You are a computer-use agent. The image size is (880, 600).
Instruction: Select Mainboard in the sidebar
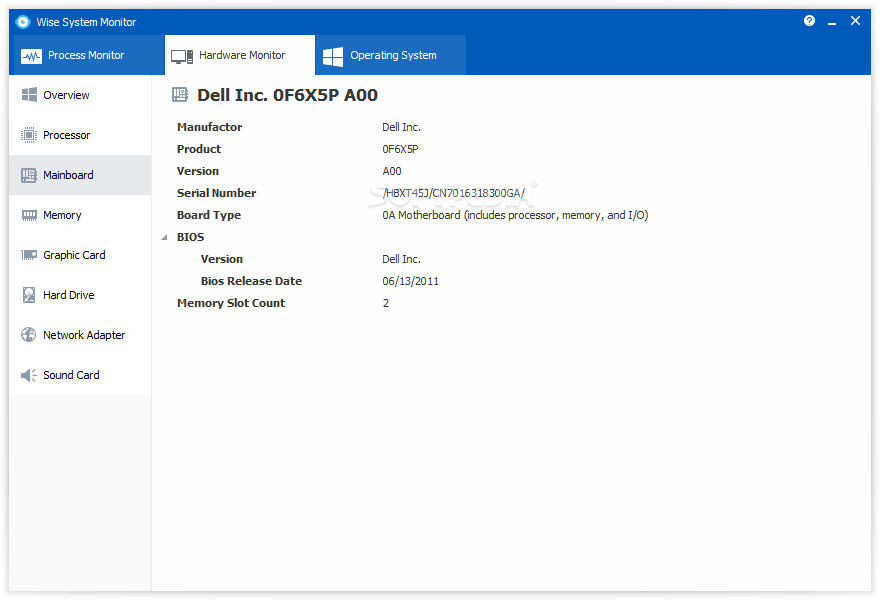click(x=80, y=175)
